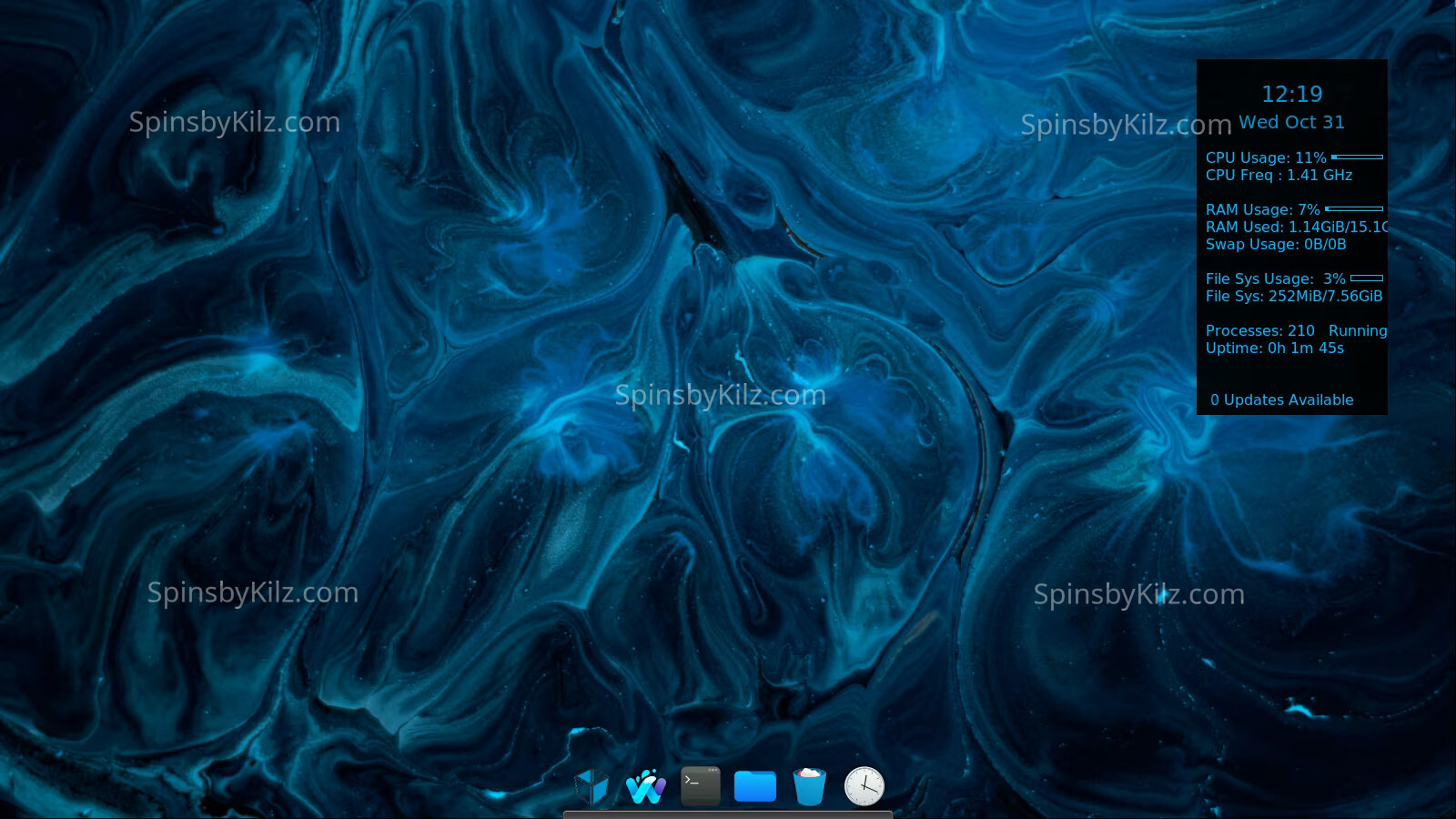Launch the Waterfox browser from the dock
This screenshot has width=1456, height=819.
tap(646, 787)
